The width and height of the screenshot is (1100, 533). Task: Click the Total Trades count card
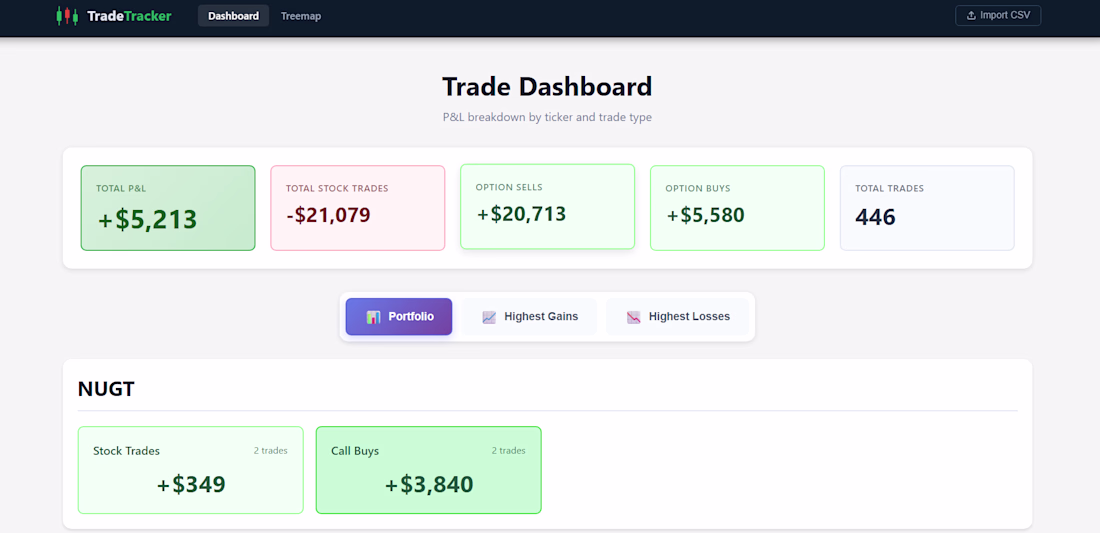click(x=927, y=208)
